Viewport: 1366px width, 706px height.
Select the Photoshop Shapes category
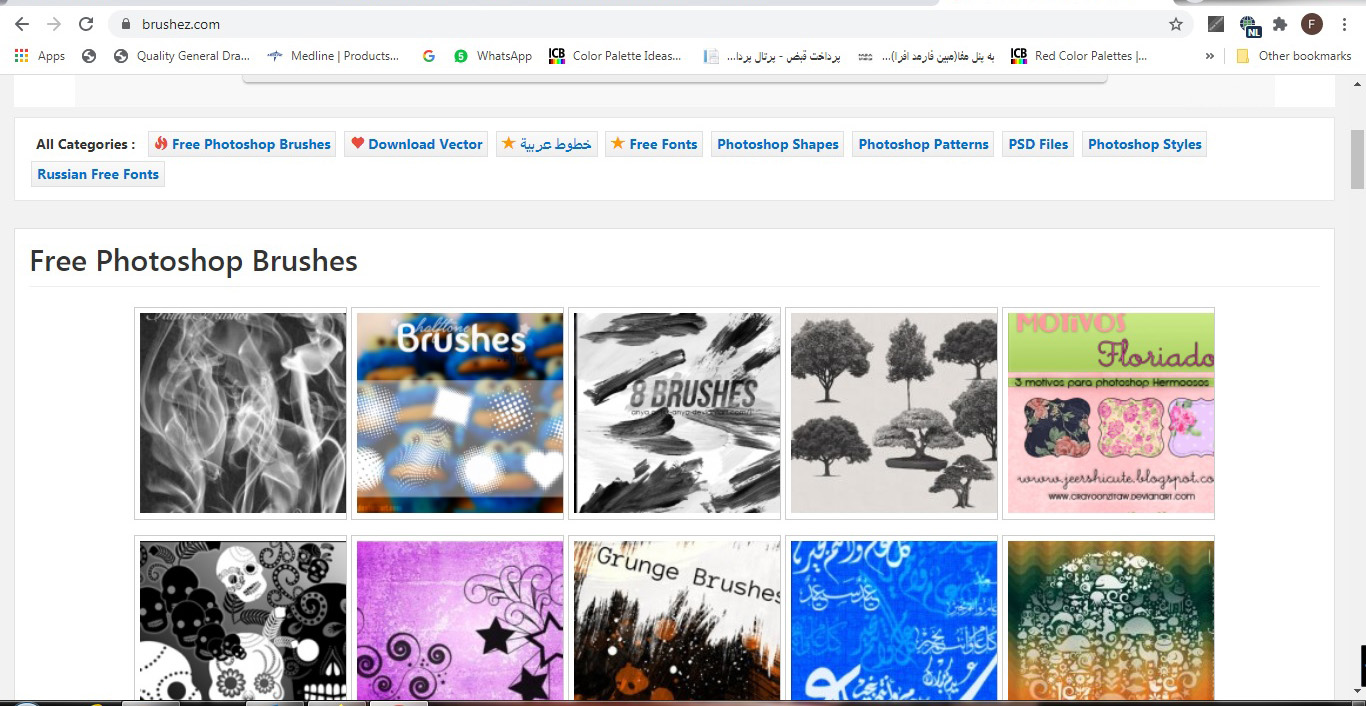coord(778,144)
